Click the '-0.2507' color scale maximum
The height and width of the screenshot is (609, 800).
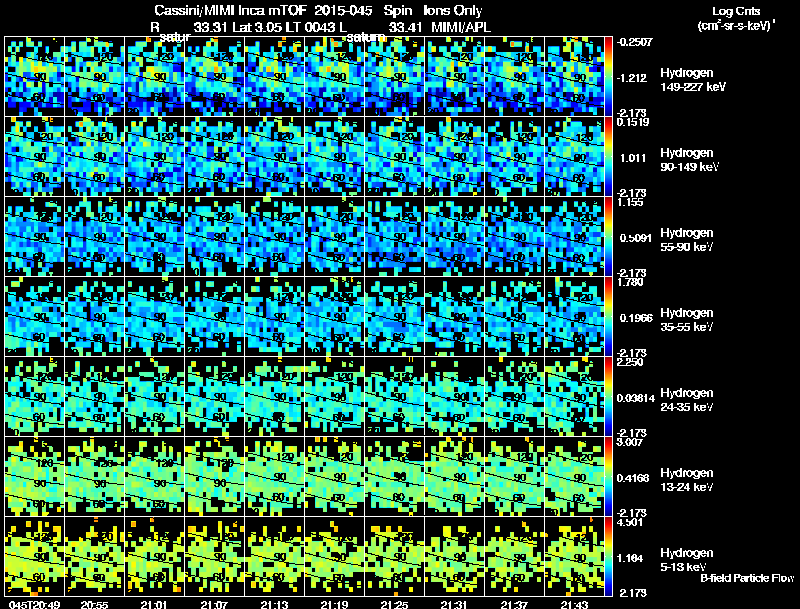click(634, 42)
